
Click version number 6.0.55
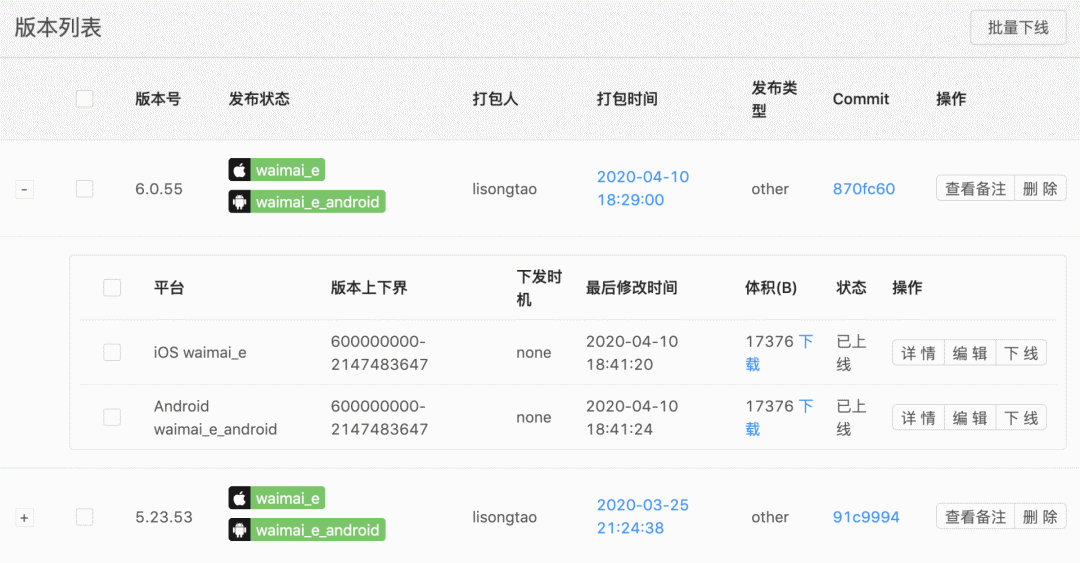(158, 189)
